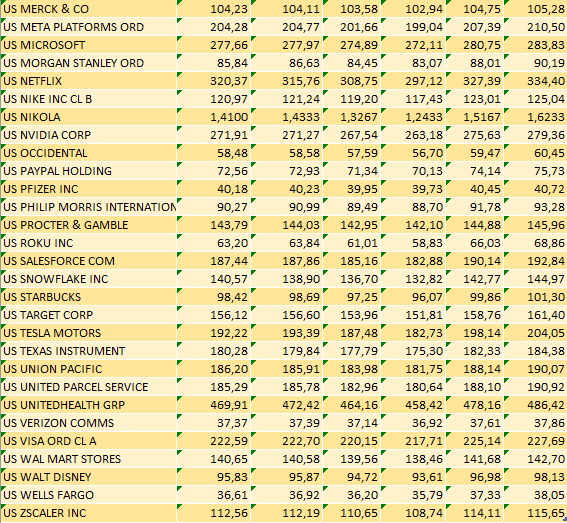Screen dimensions: 567x523
Task: Select the US TEXAS INSTRUMENT cell
Action: [89, 351]
